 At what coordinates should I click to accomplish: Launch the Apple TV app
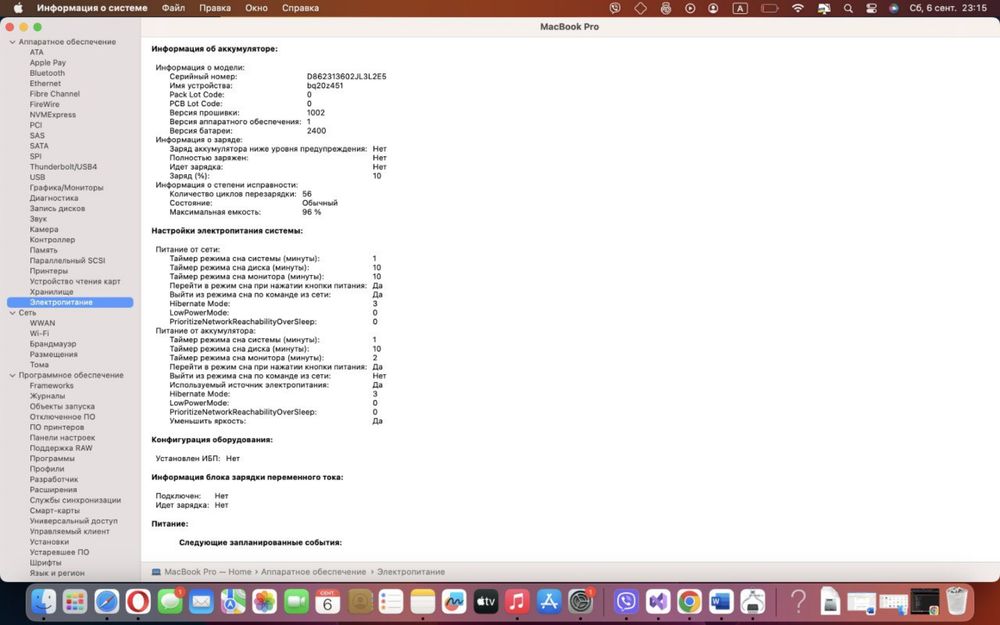[485, 601]
